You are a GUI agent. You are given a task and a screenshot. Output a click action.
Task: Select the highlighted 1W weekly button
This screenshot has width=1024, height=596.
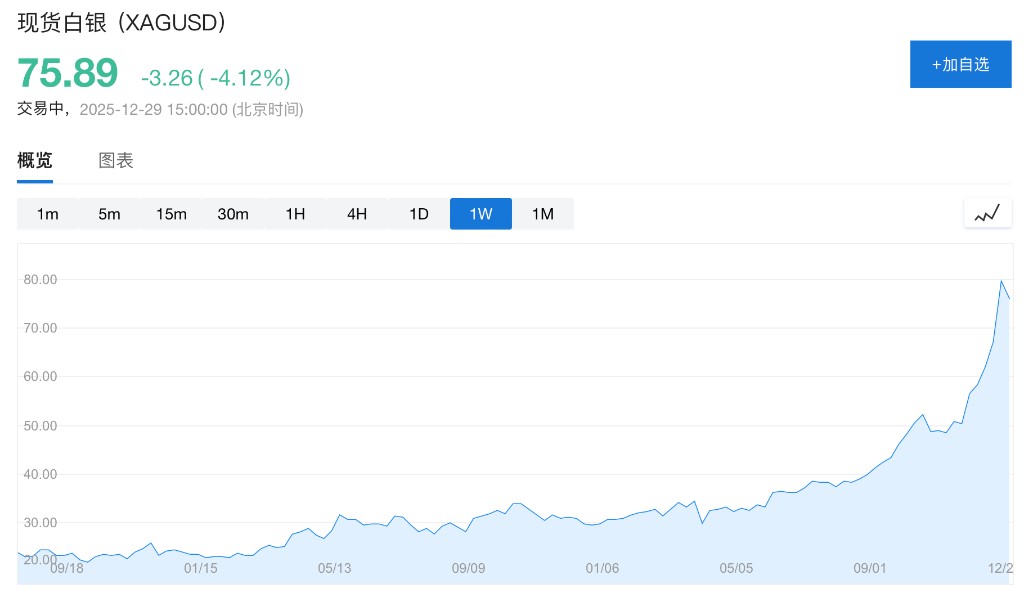click(481, 214)
